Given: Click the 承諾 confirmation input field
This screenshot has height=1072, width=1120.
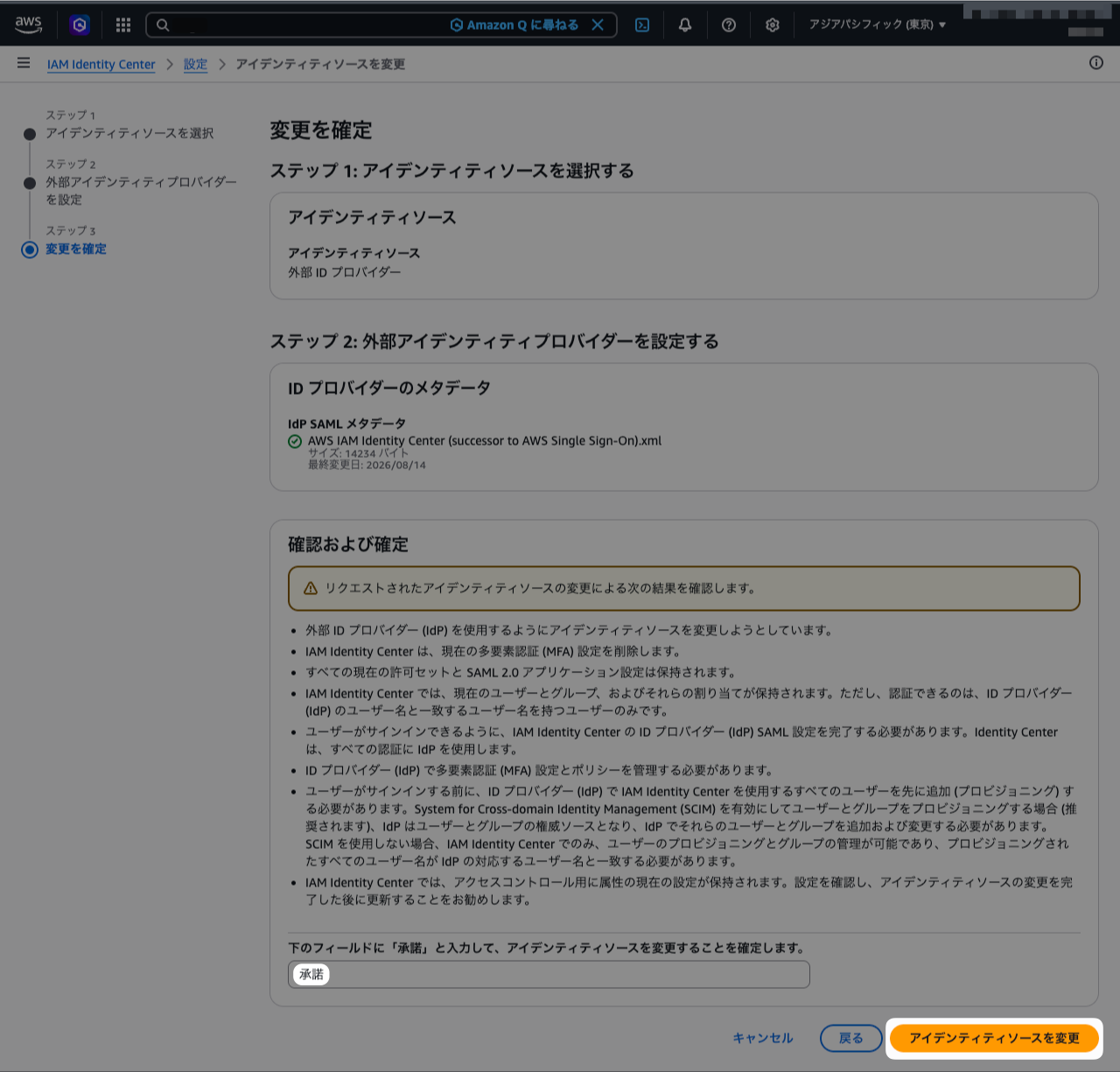Looking at the screenshot, I should tap(549, 974).
